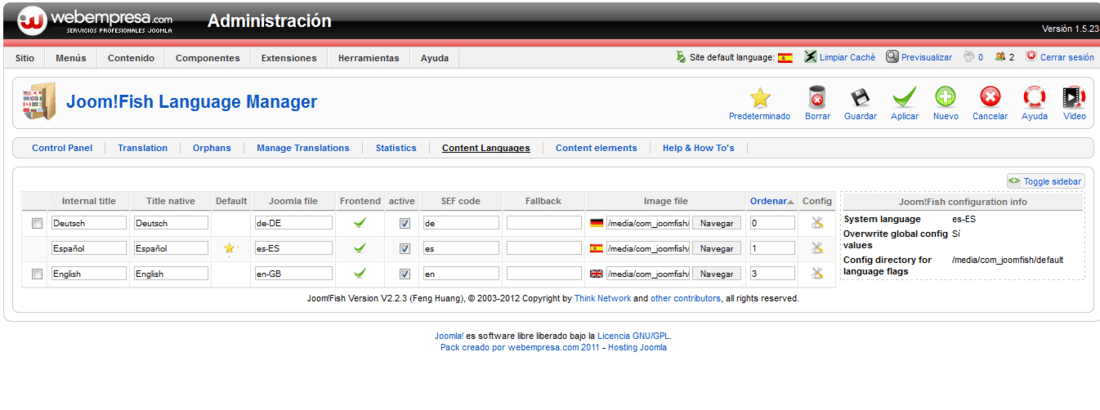Switch to the Statistics tab
Image resolution: width=1100 pixels, height=410 pixels.
396,148
